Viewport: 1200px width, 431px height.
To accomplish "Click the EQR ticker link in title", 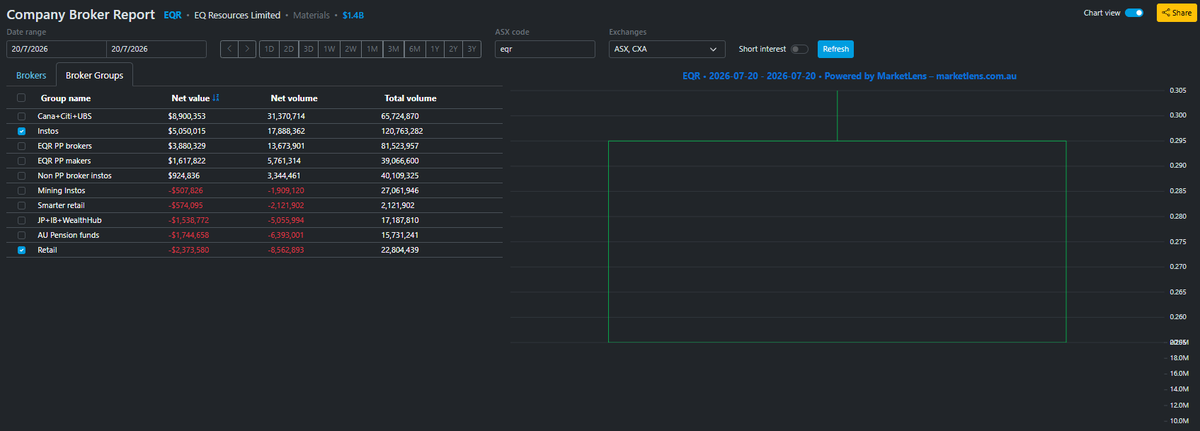I will pyautogui.click(x=172, y=15).
